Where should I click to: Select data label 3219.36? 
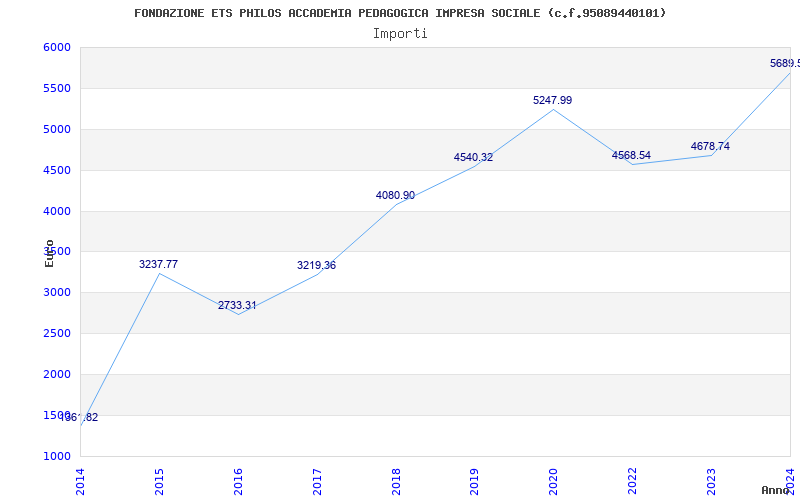tap(316, 265)
